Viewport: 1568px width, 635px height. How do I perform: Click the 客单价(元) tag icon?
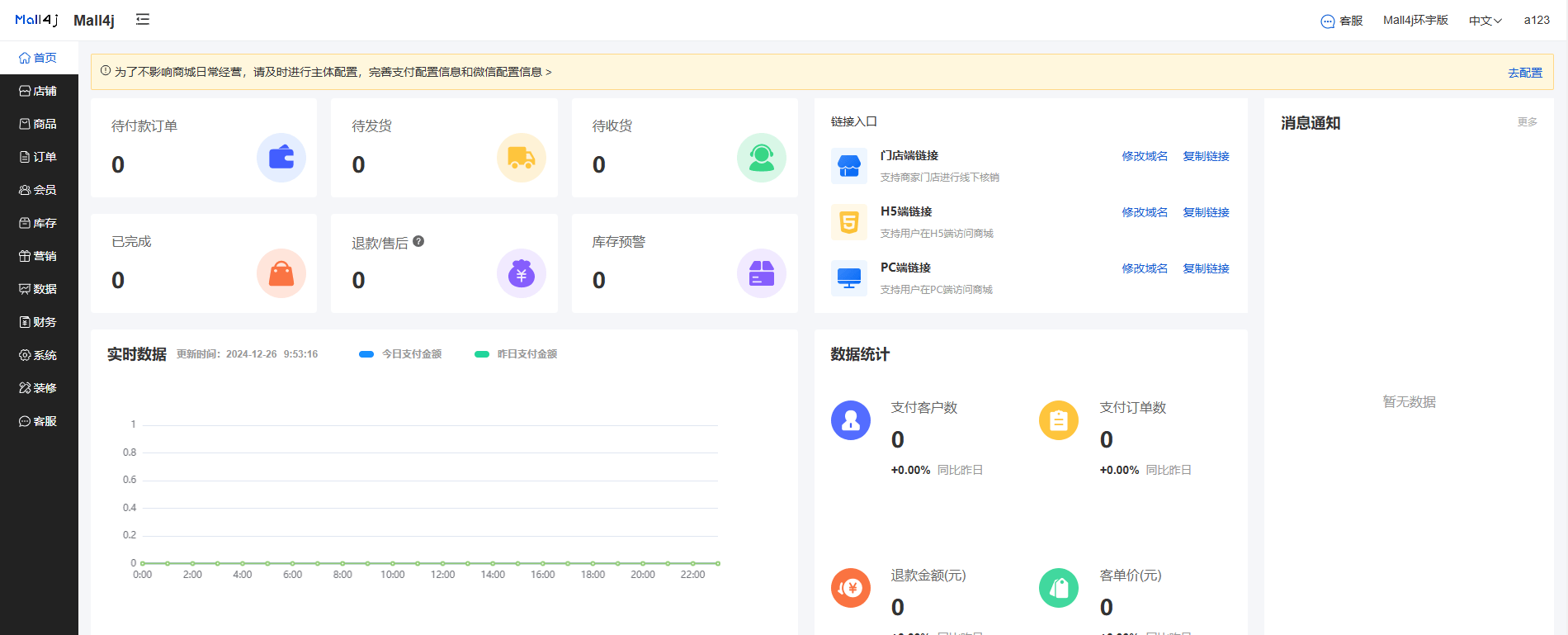(x=1059, y=588)
